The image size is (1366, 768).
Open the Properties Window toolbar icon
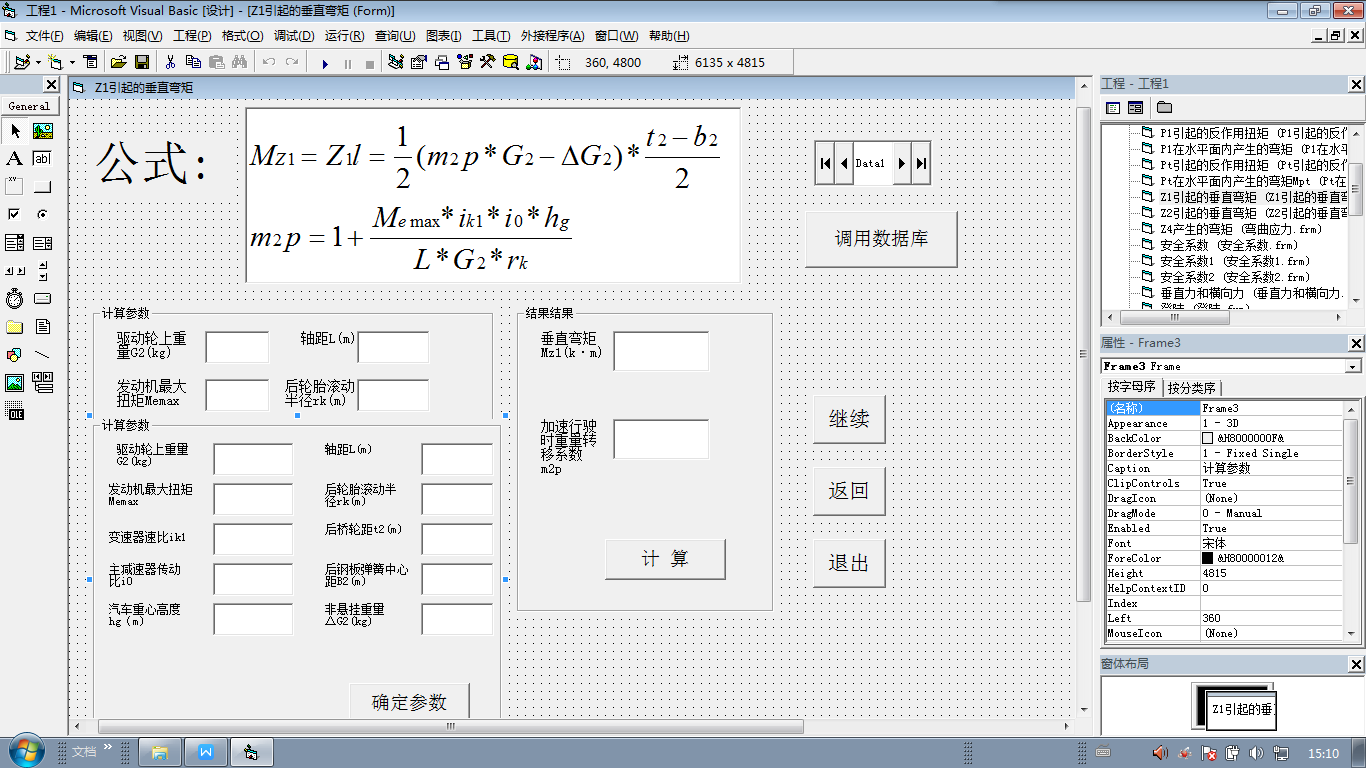[419, 62]
